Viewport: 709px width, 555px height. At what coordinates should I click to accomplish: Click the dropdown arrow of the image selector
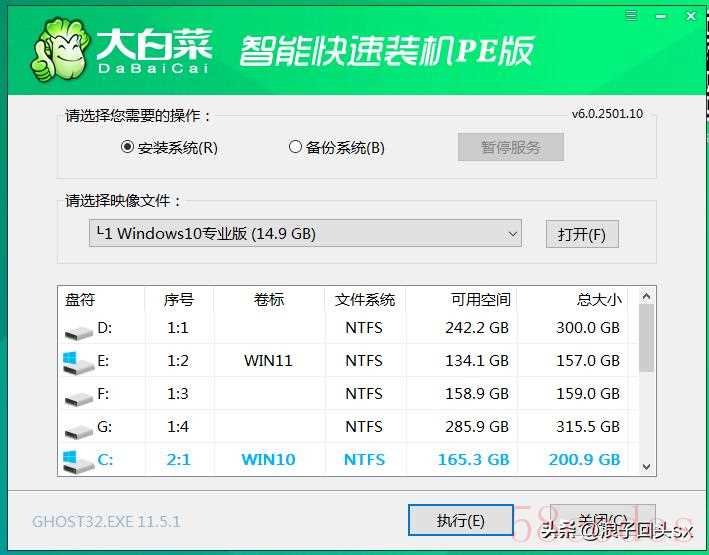(x=512, y=234)
